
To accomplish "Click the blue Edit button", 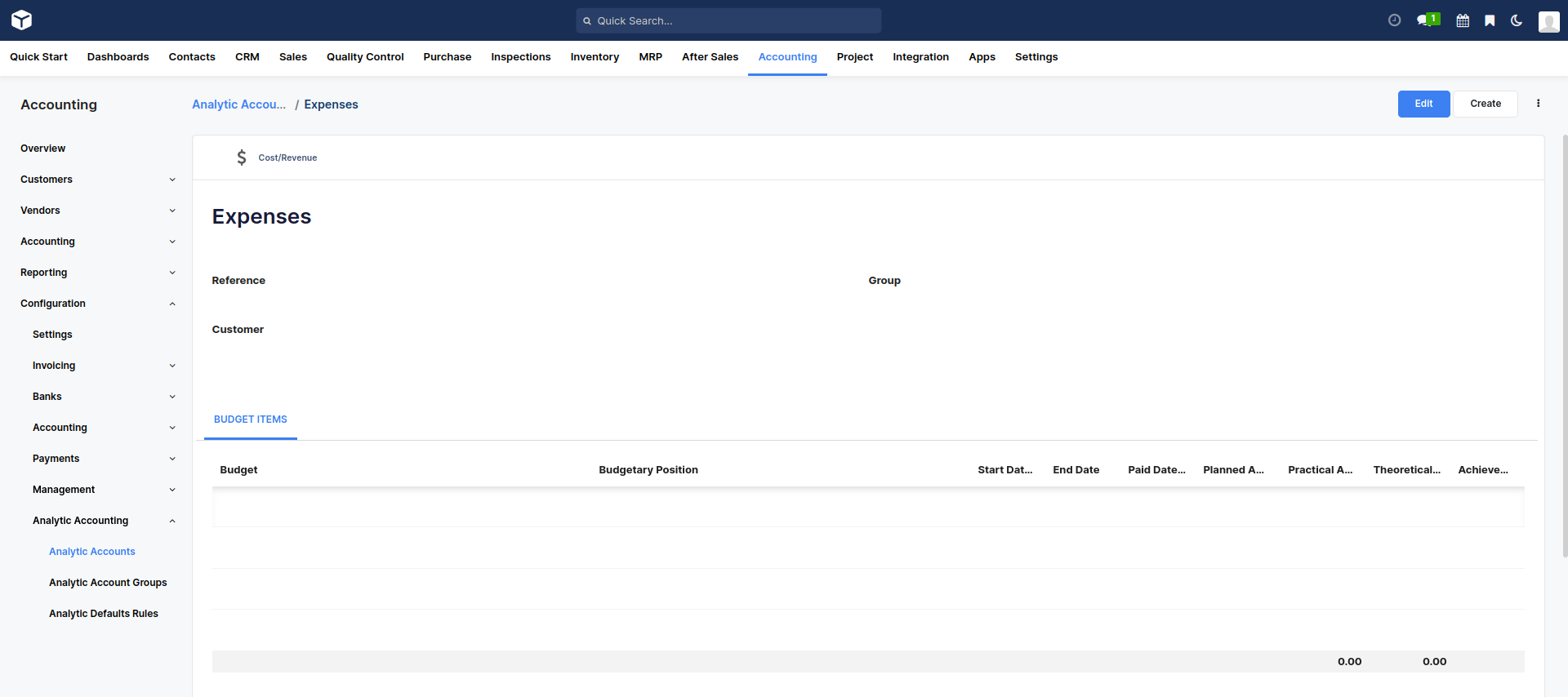I will coord(1423,104).
